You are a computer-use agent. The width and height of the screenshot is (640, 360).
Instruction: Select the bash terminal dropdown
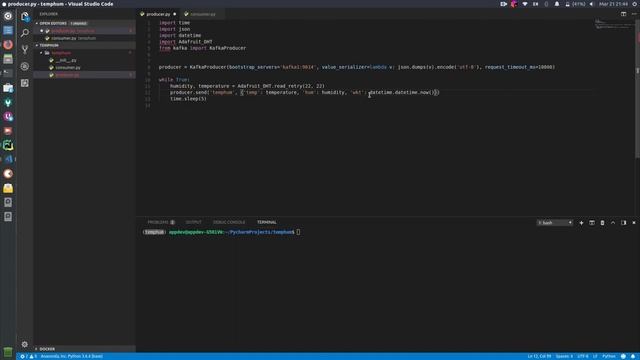(x=555, y=223)
